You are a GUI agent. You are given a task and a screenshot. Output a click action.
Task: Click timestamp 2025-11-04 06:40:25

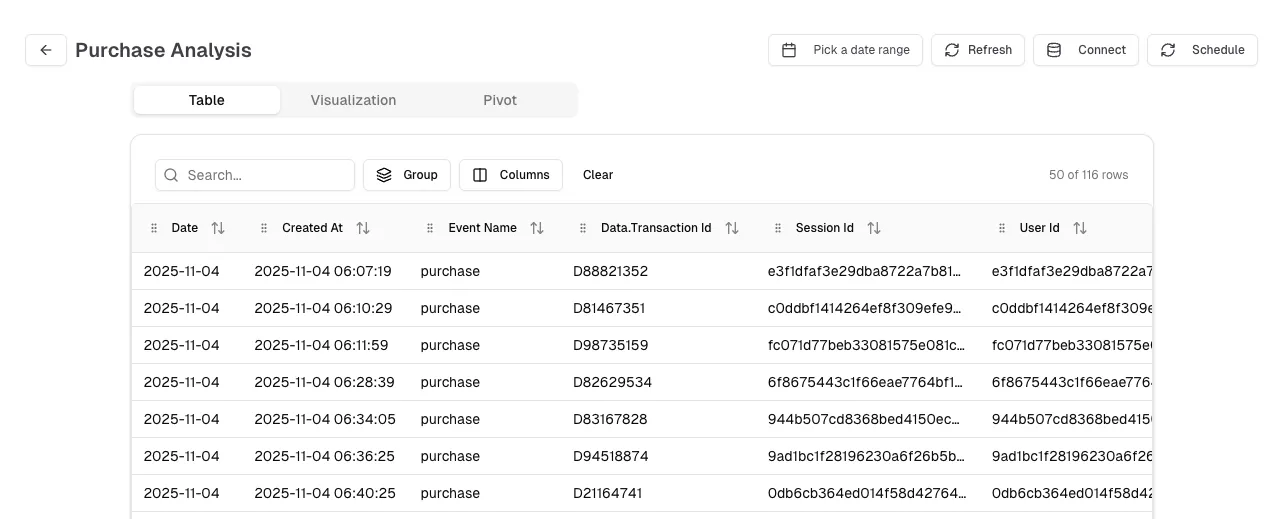point(324,493)
